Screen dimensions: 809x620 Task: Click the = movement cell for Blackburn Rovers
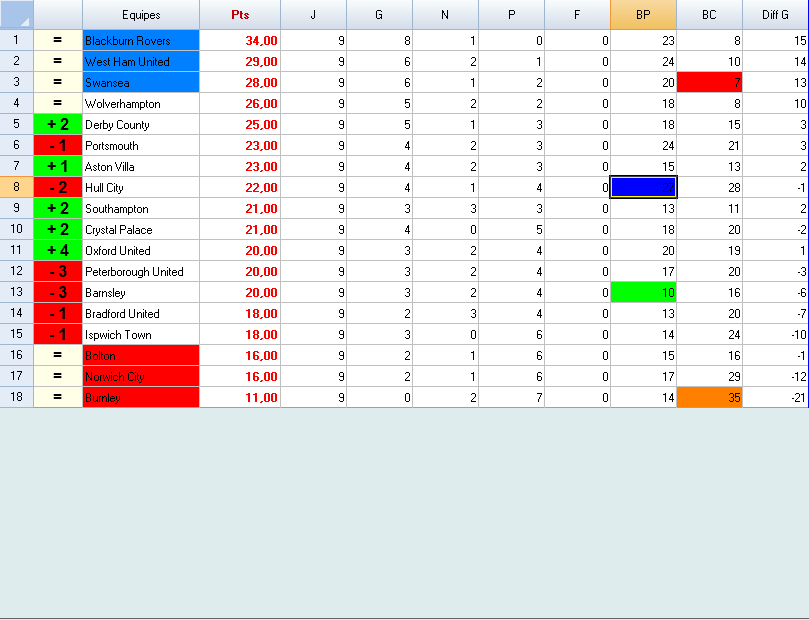[x=58, y=40]
